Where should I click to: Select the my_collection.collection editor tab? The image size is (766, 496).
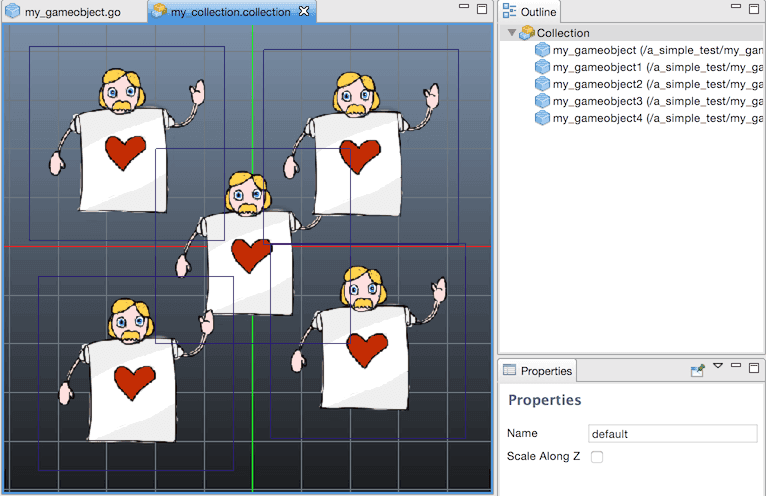pos(230,12)
